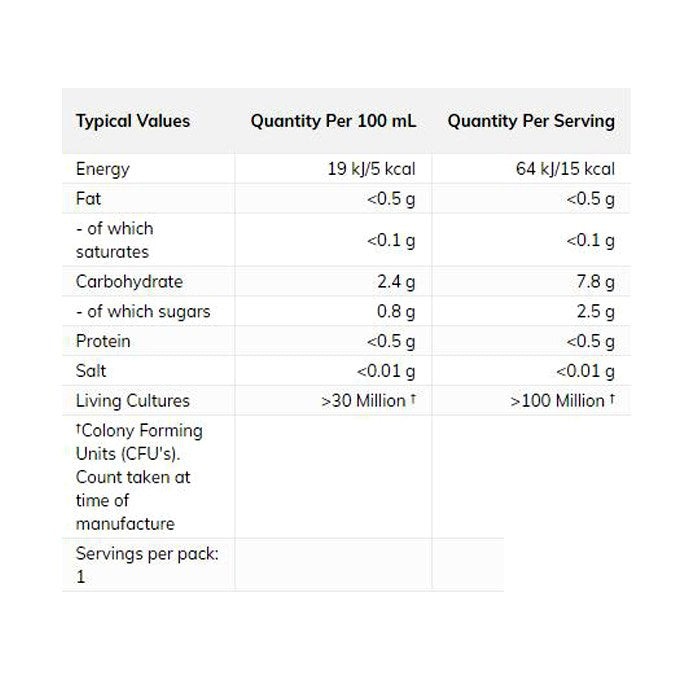Select the 7.8 g carbohydrate value
This screenshot has height=700, width=700.
pos(594,282)
